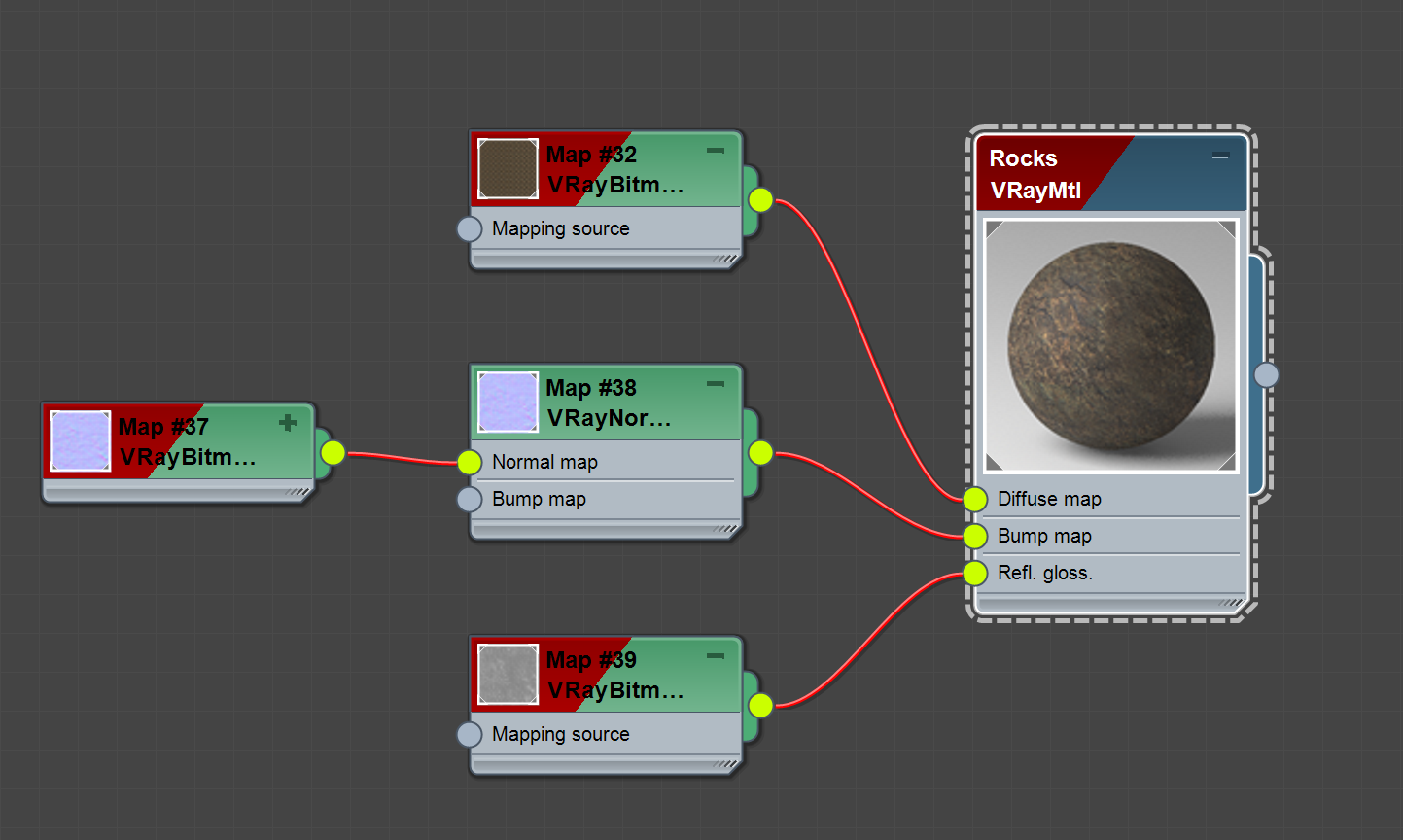The image size is (1403, 840).
Task: Click the Mapping source slot on Map #32
Action: pos(470,228)
